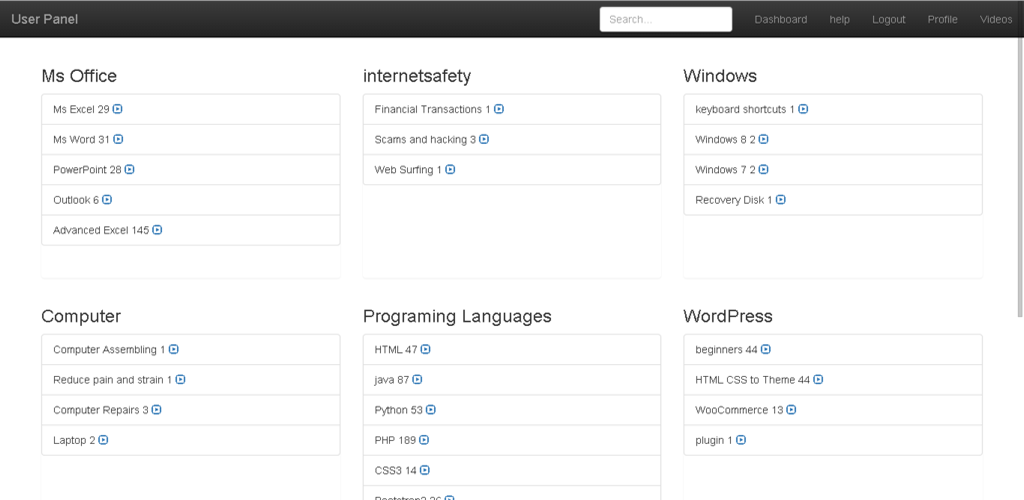This screenshot has height=500, width=1024.
Task: Open the Profile navigation link
Action: pos(942,19)
